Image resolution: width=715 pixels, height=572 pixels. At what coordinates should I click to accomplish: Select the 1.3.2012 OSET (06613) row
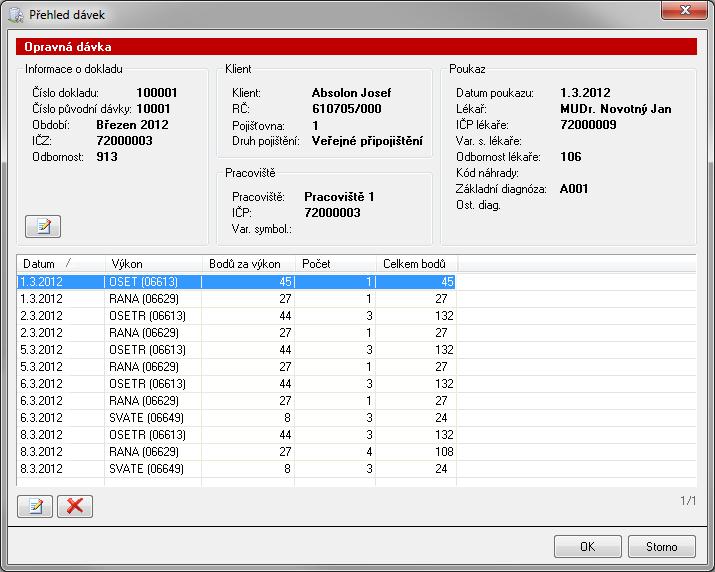coord(236,282)
